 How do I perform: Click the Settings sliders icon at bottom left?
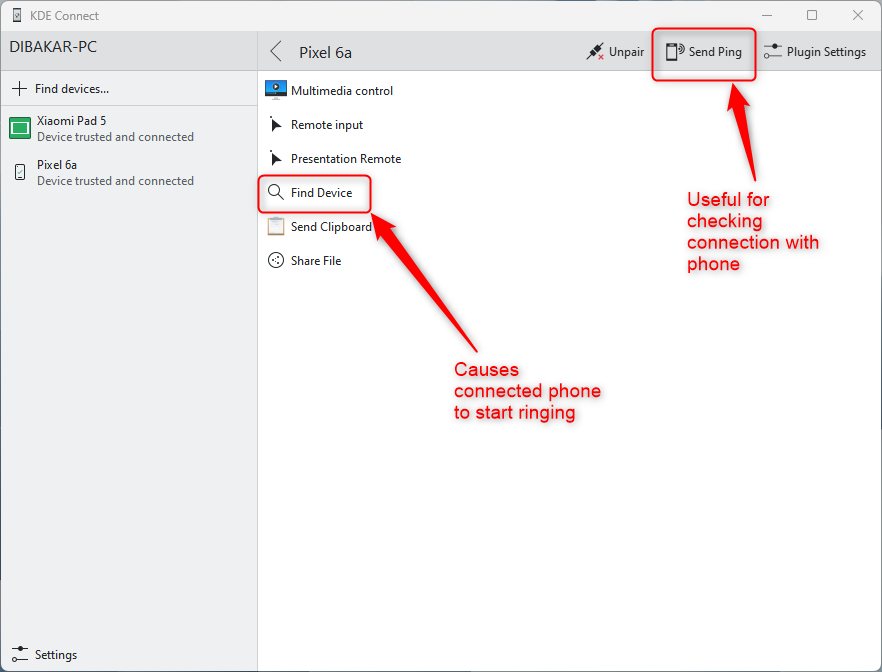(x=20, y=654)
